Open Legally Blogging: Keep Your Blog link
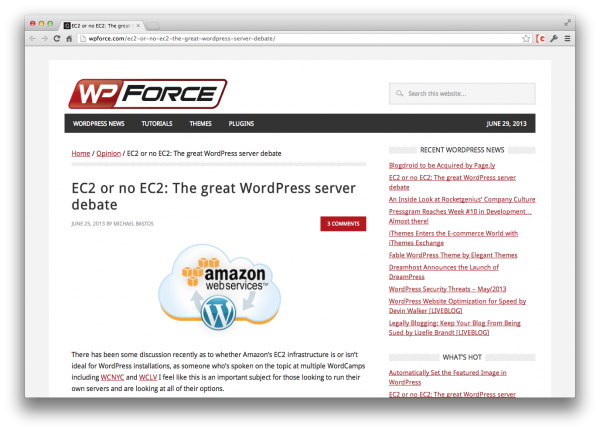This screenshot has height=432, width=600. 455,328
